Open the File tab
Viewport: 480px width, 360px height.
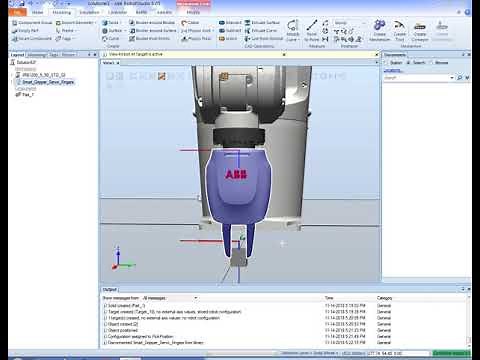point(17,12)
